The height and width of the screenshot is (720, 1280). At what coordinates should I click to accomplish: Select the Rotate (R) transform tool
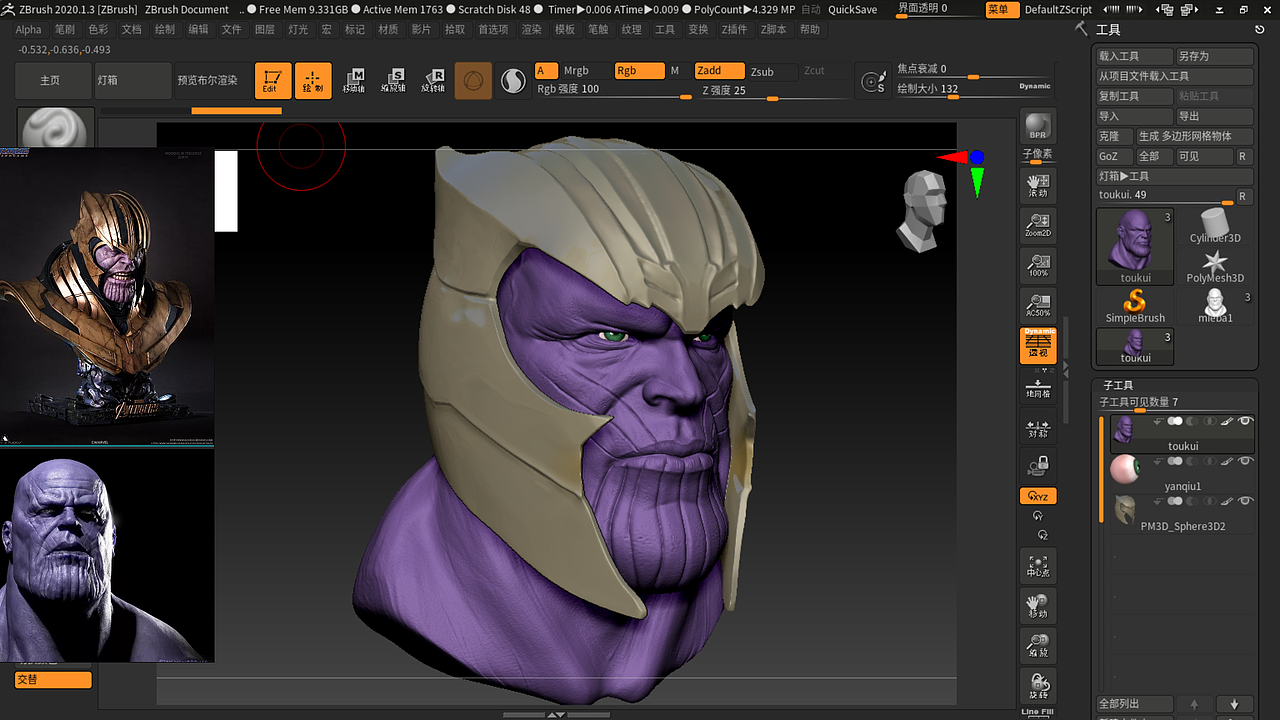[x=433, y=81]
